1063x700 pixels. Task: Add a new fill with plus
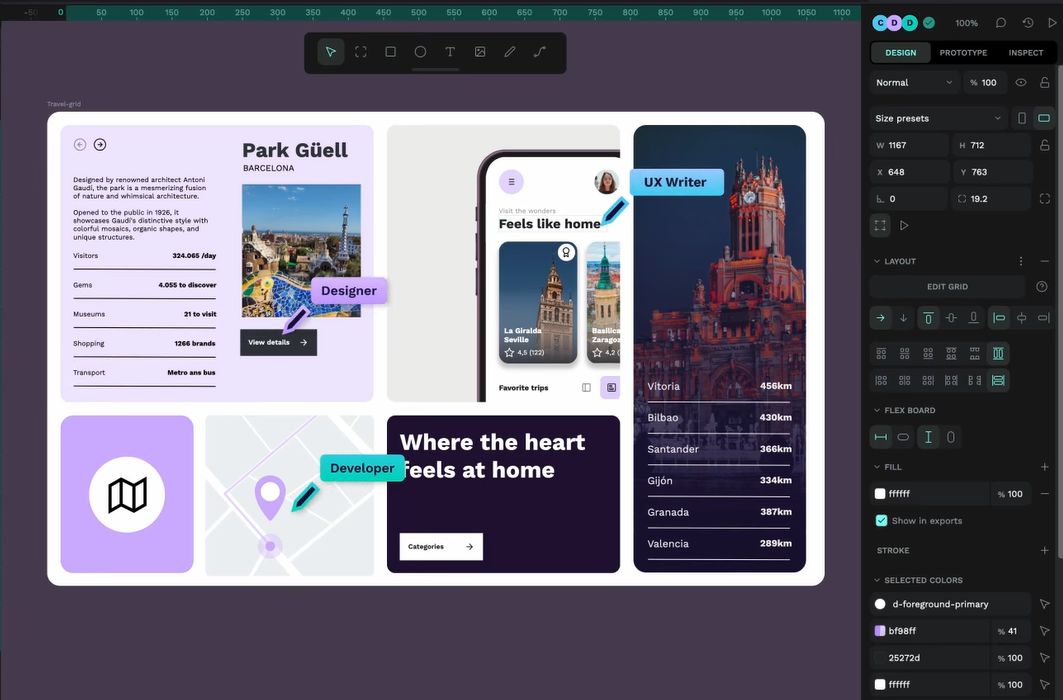point(1044,468)
